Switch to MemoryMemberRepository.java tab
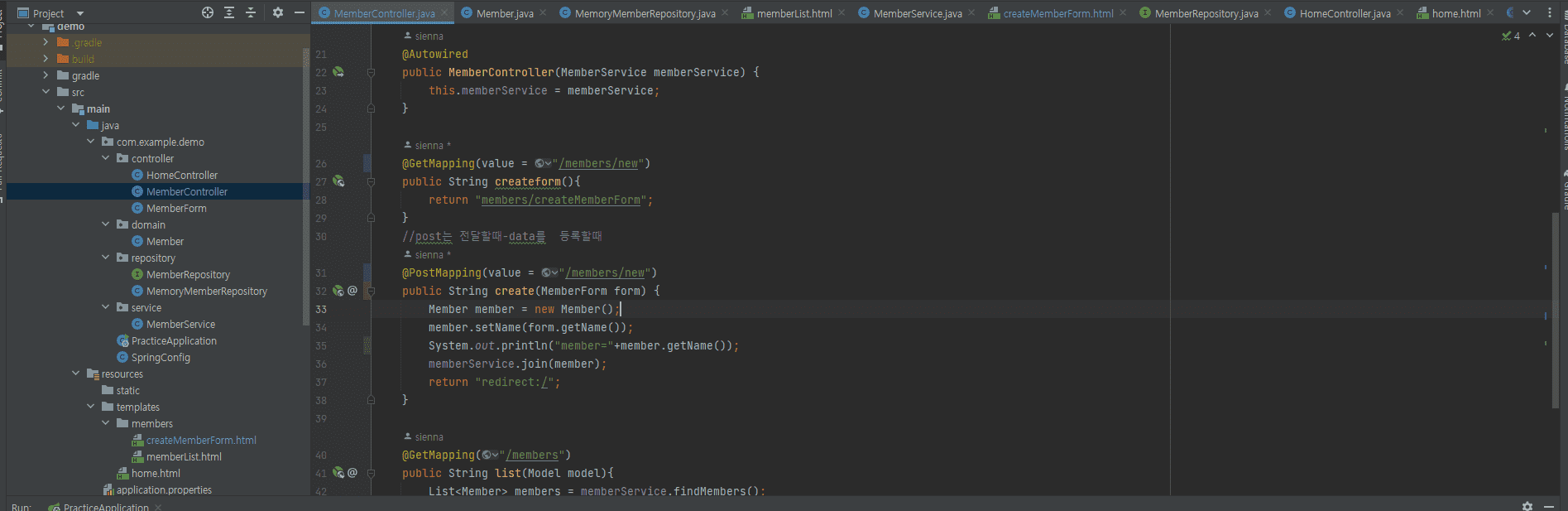 coord(645,13)
